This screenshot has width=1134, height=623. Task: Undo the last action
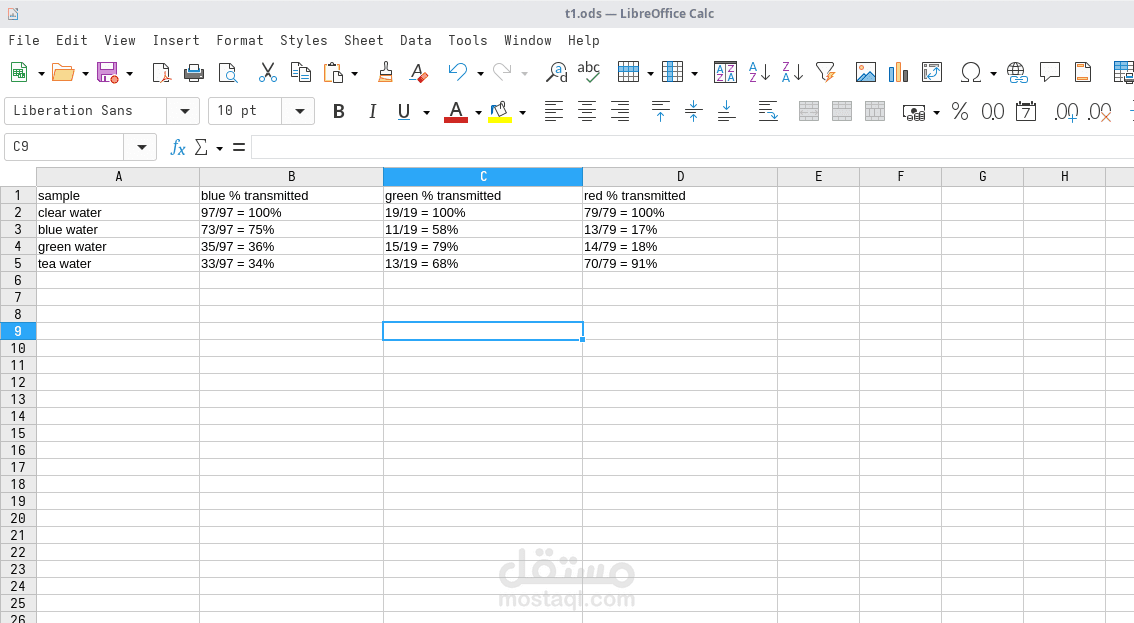click(457, 72)
